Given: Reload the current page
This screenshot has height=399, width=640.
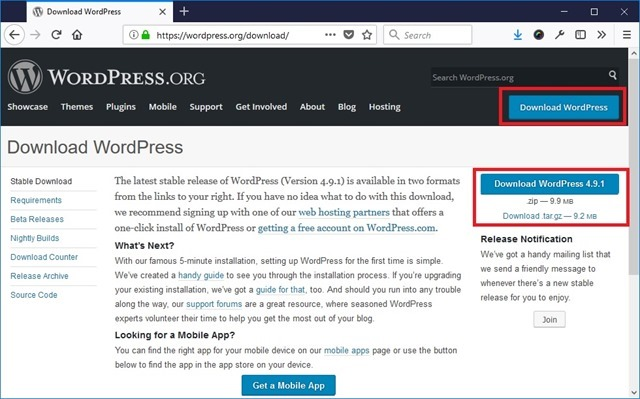Looking at the screenshot, I should pos(56,35).
